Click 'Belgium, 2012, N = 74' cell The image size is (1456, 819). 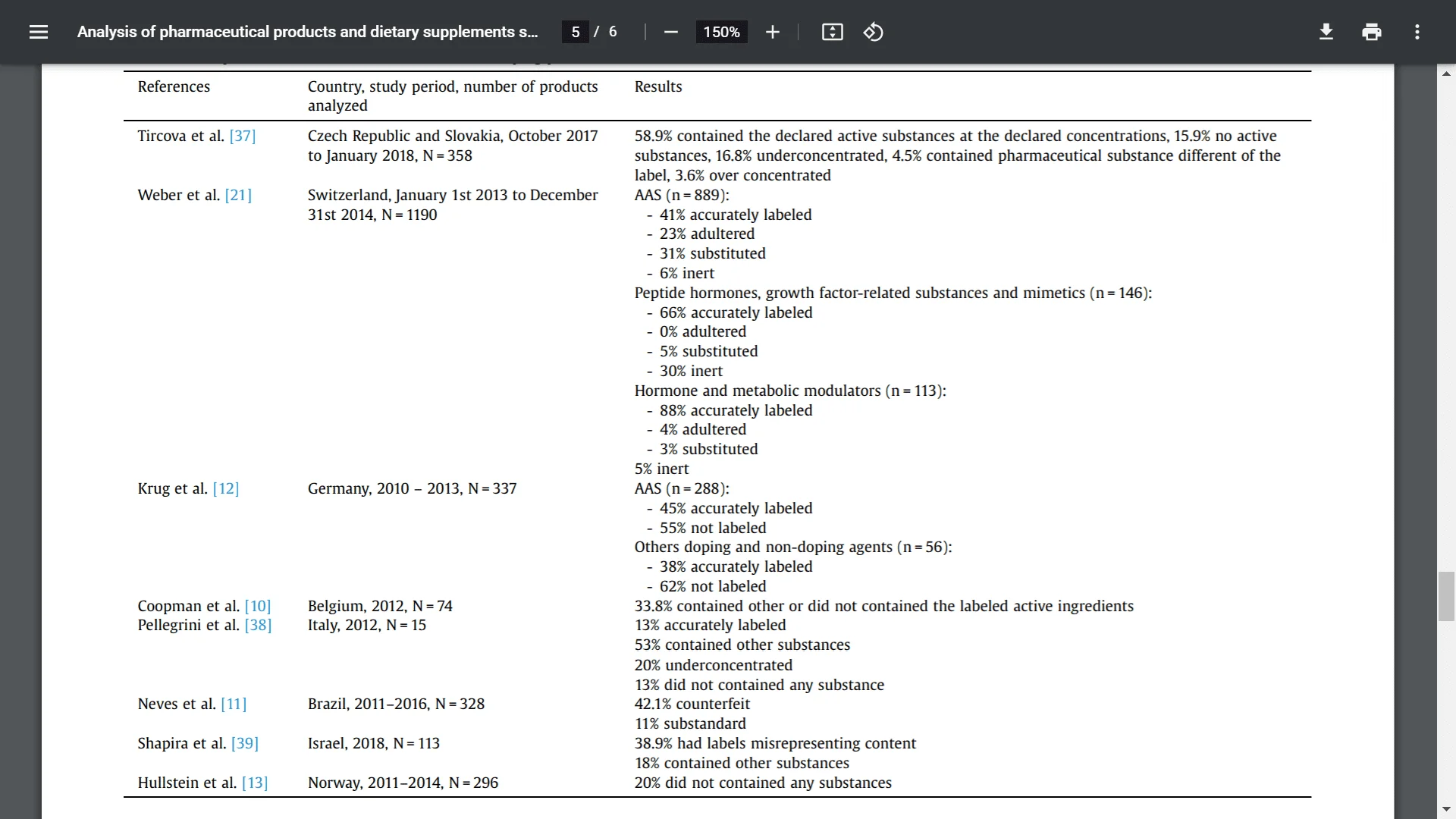(x=380, y=606)
